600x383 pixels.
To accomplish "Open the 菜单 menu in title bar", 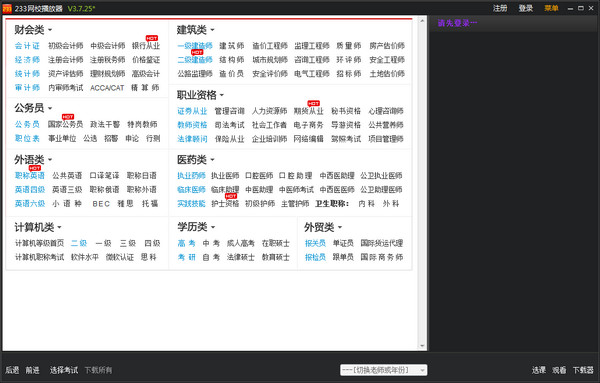I will click(551, 8).
